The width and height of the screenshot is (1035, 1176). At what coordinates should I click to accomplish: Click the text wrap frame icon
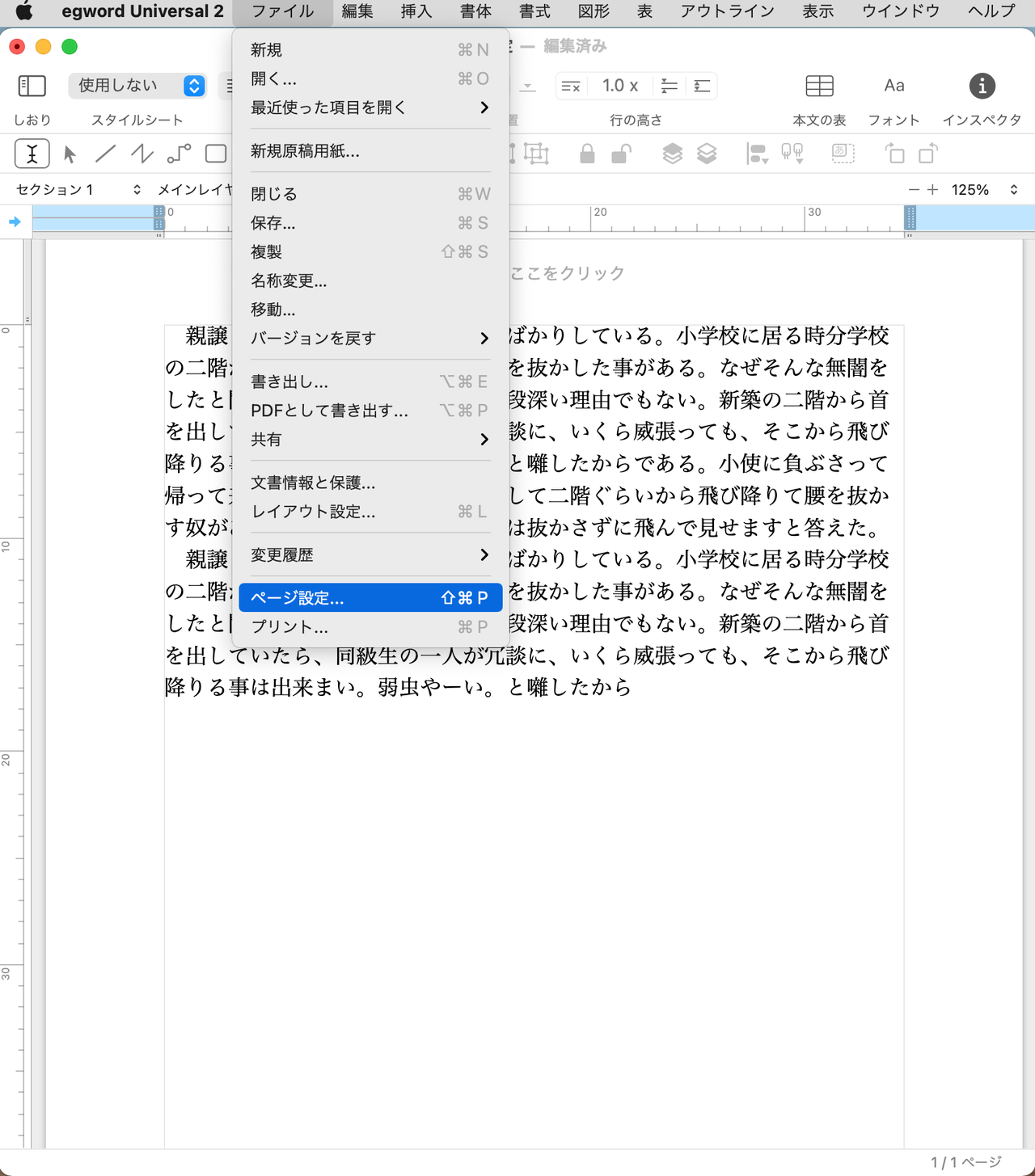pos(843,153)
